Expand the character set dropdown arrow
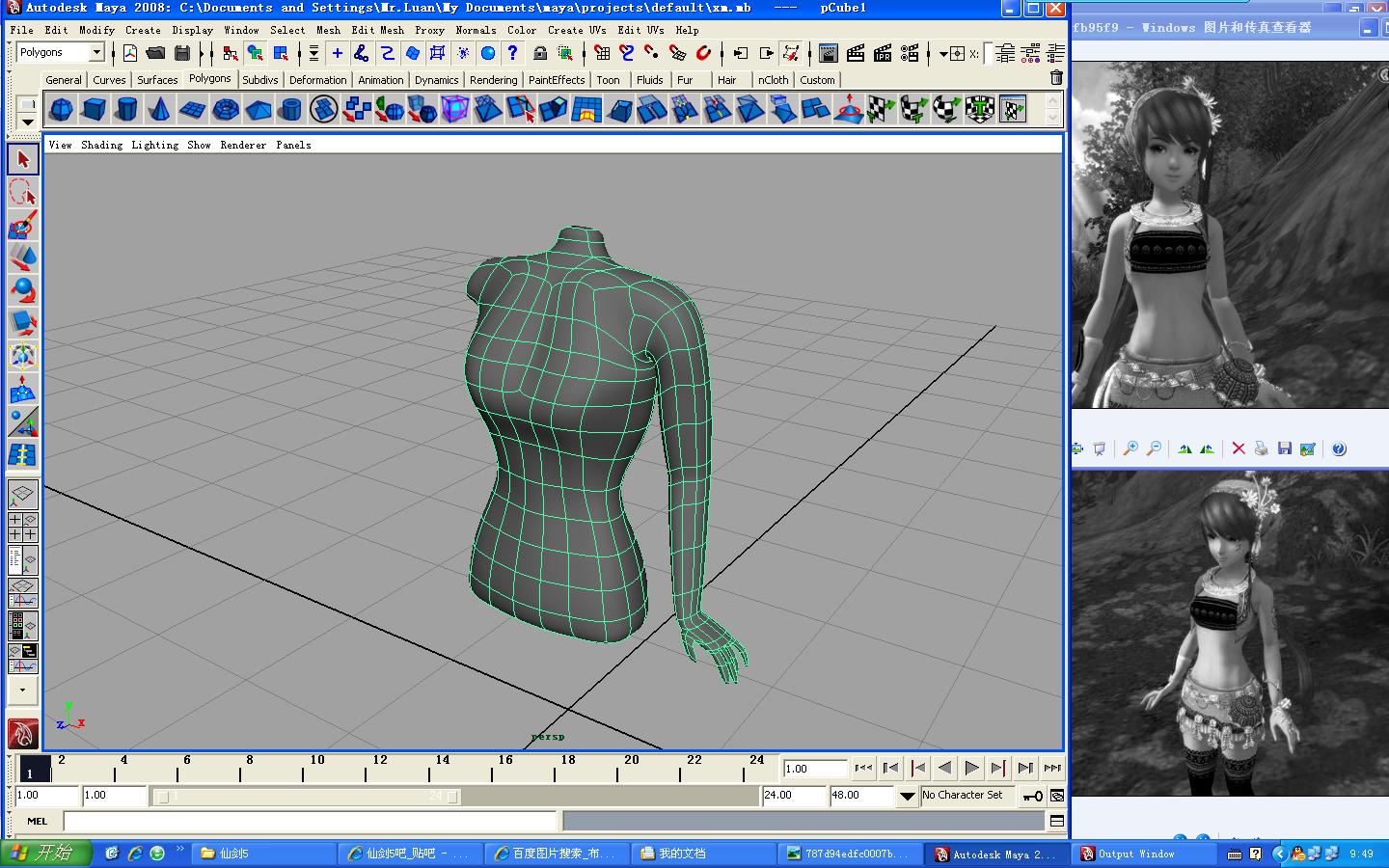This screenshot has width=1389, height=868. pos(907,796)
